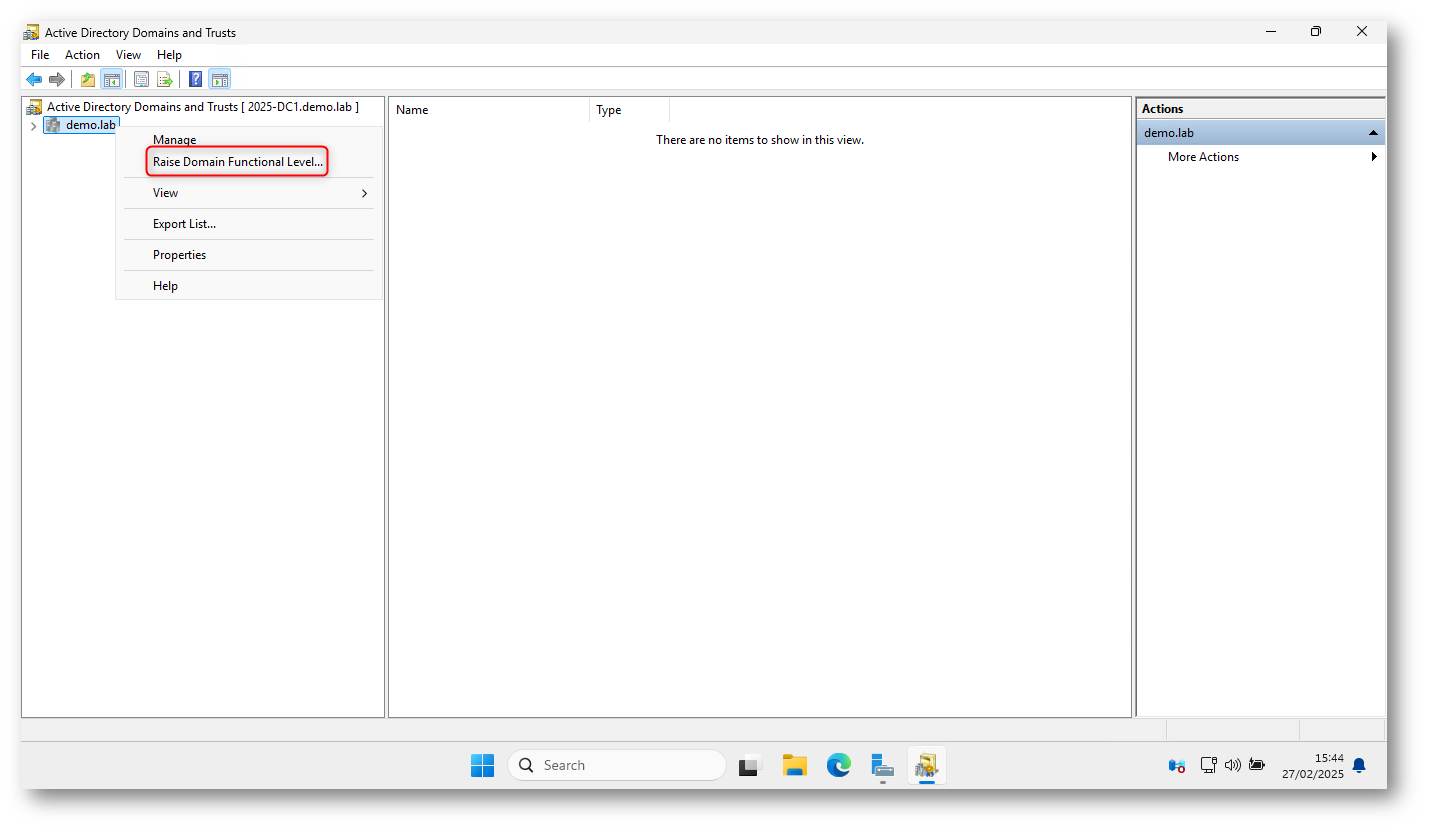The width and height of the screenshot is (1429, 831).
Task: Click More Actions in the Actions pane
Action: point(1203,157)
